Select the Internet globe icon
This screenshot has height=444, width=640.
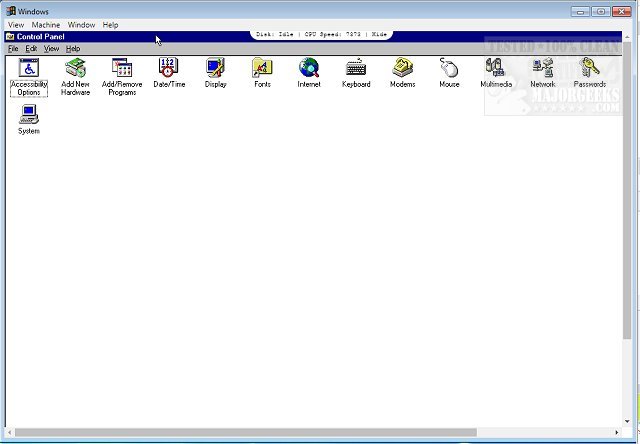pos(309,68)
